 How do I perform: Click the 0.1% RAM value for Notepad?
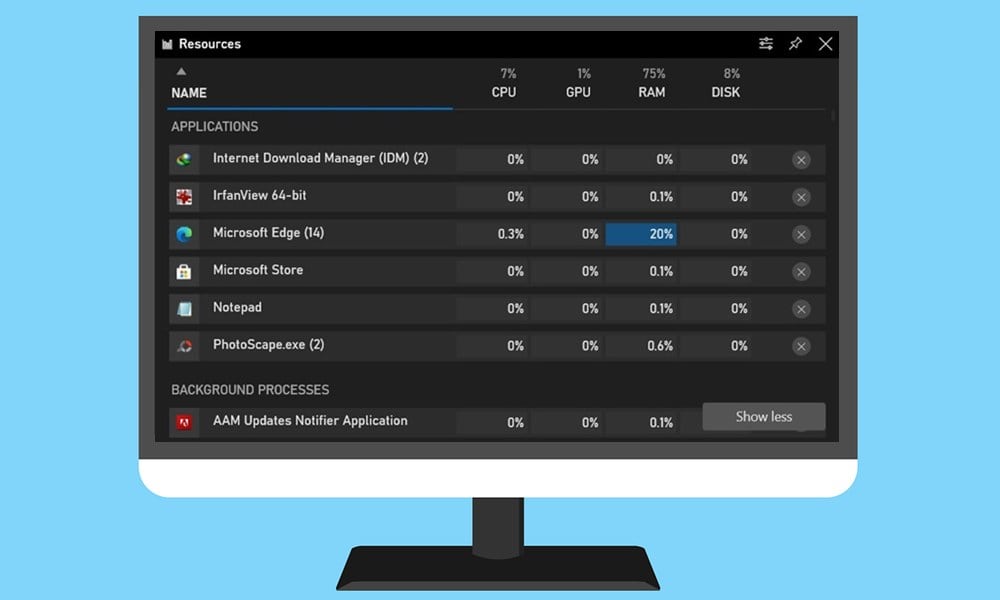click(661, 309)
